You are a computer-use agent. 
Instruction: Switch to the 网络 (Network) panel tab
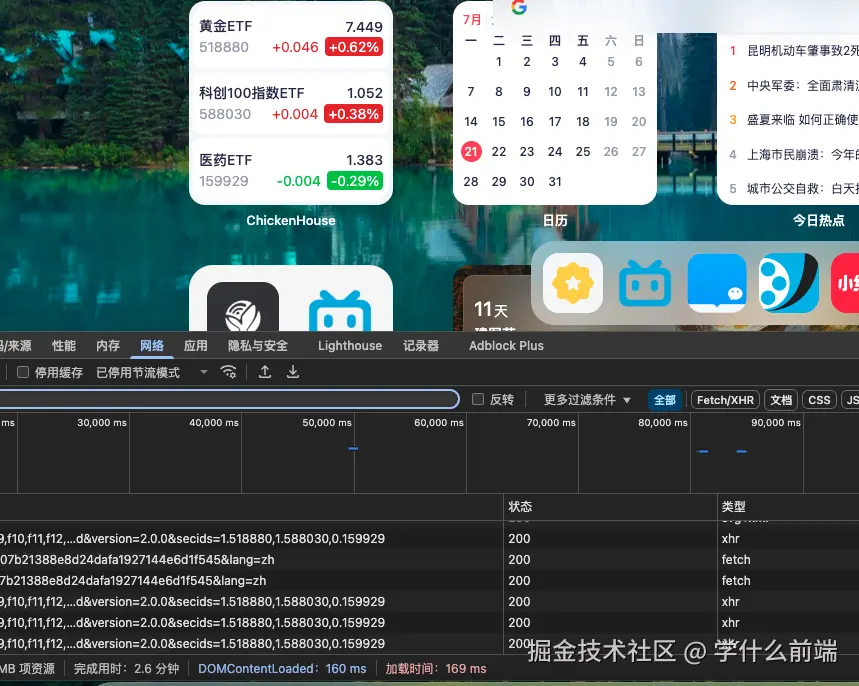(x=151, y=345)
